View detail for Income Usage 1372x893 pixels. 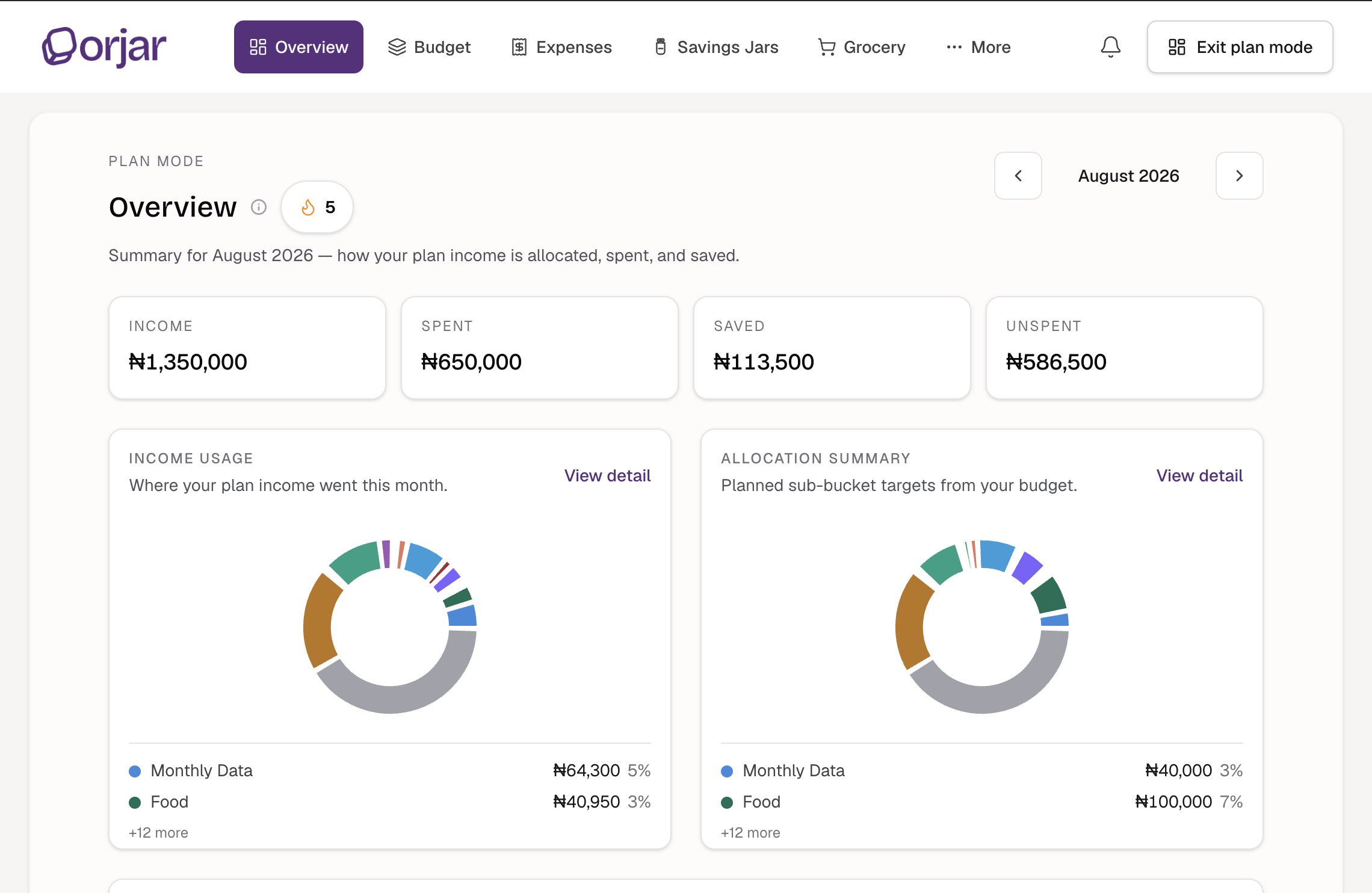(607, 475)
